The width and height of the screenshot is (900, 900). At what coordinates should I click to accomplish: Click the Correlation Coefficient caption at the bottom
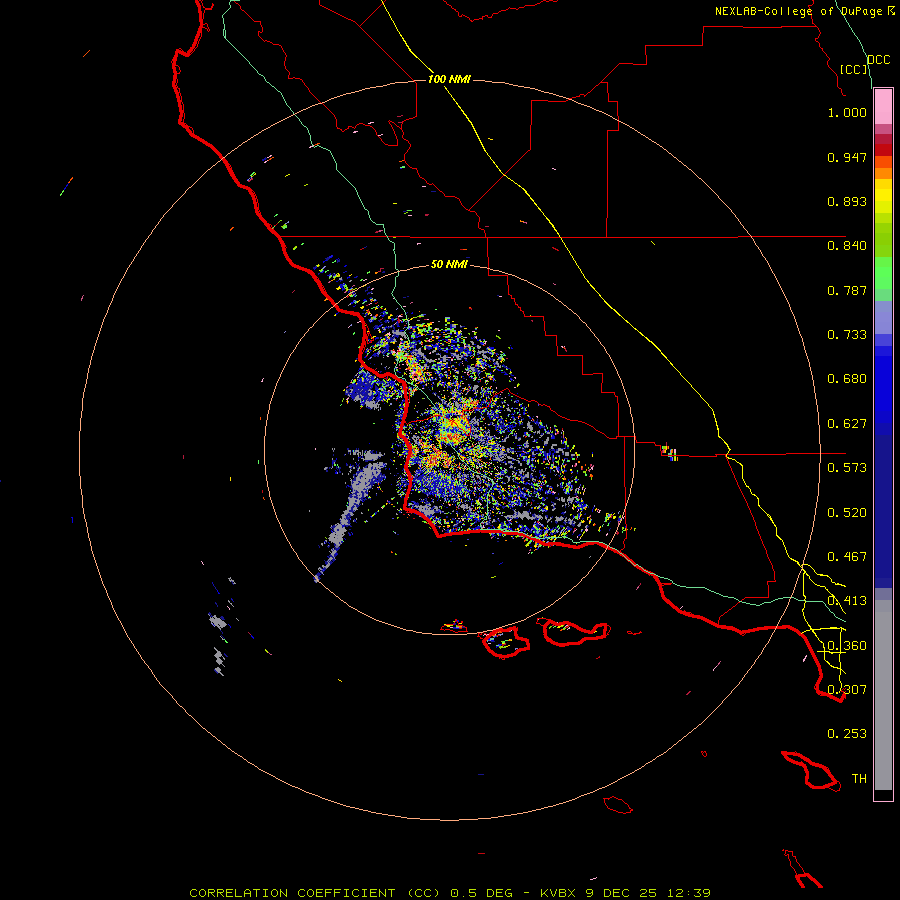(449, 893)
